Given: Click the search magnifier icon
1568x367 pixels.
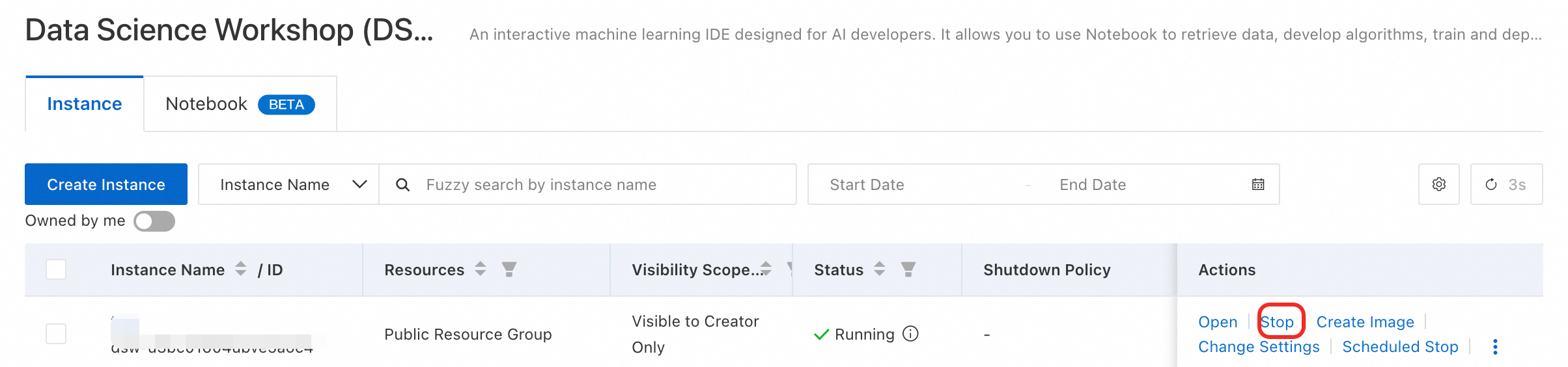Looking at the screenshot, I should pos(403,185).
